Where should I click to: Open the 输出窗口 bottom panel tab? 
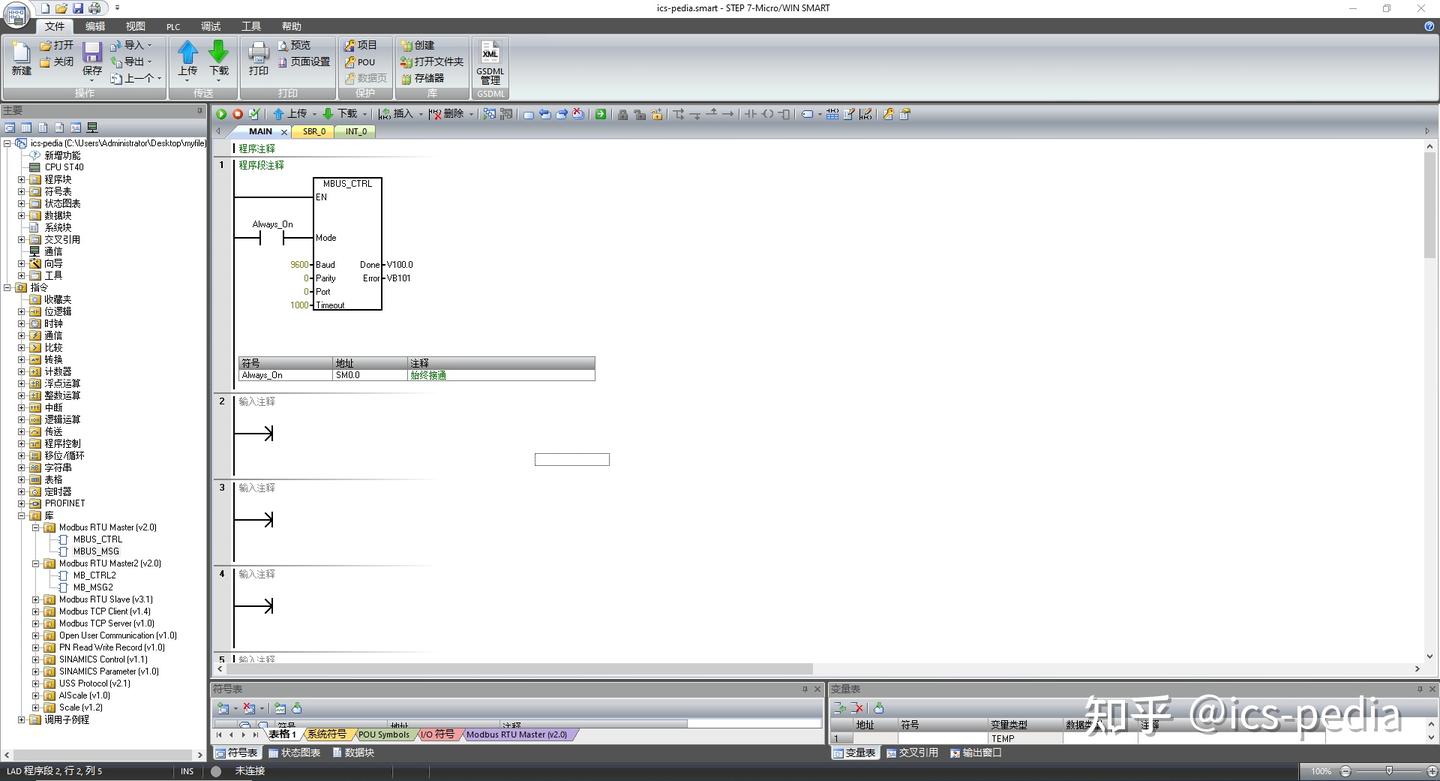tap(975, 753)
